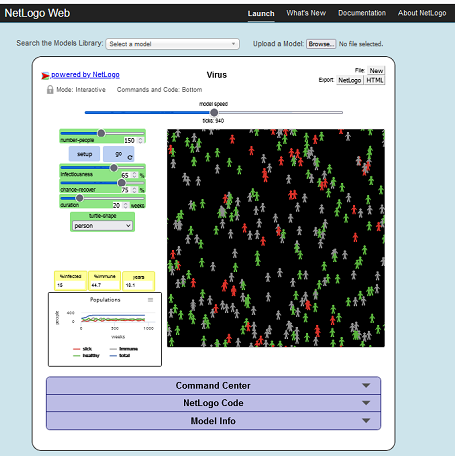This screenshot has height=456, width=455.
Task: Open the Populations plot hamburger menu
Action: 151,300
